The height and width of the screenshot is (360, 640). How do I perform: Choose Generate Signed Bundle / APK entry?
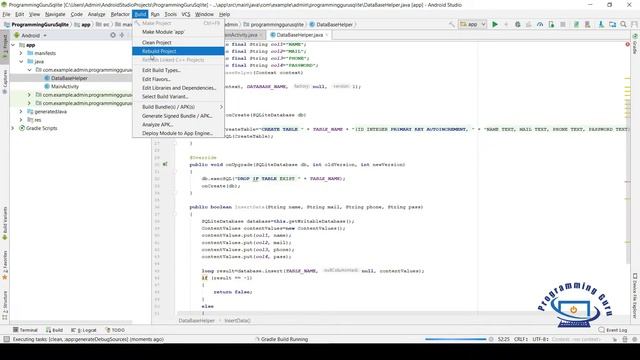click(178, 116)
